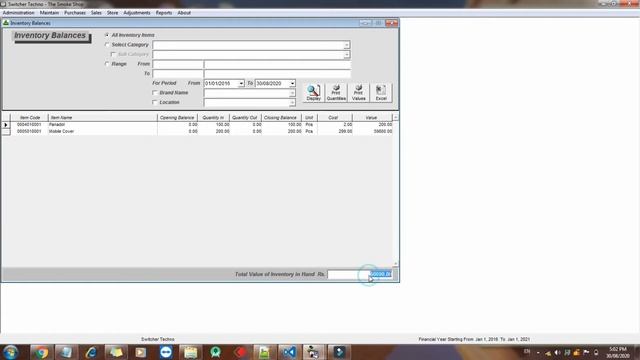Viewport: 640px width, 360px height.
Task: Click the Quantity In column header
Action: point(213,118)
